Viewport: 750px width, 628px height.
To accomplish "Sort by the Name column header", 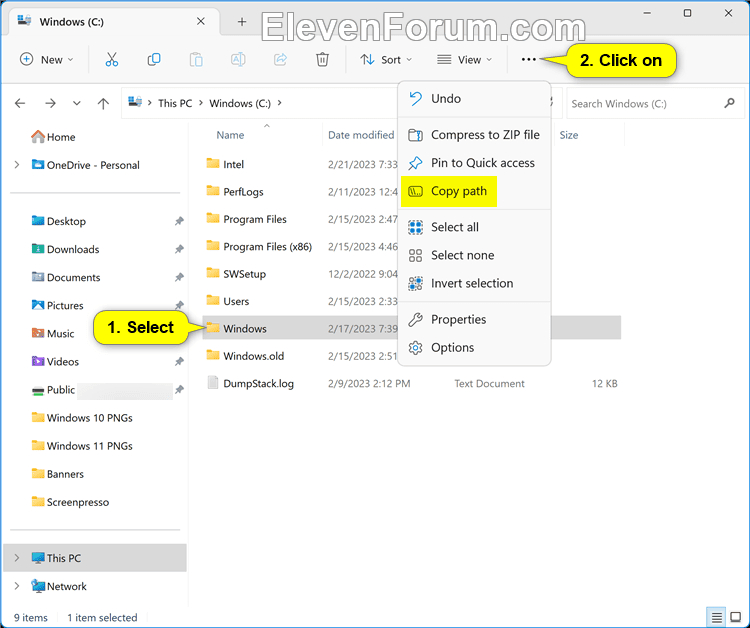I will (x=230, y=135).
